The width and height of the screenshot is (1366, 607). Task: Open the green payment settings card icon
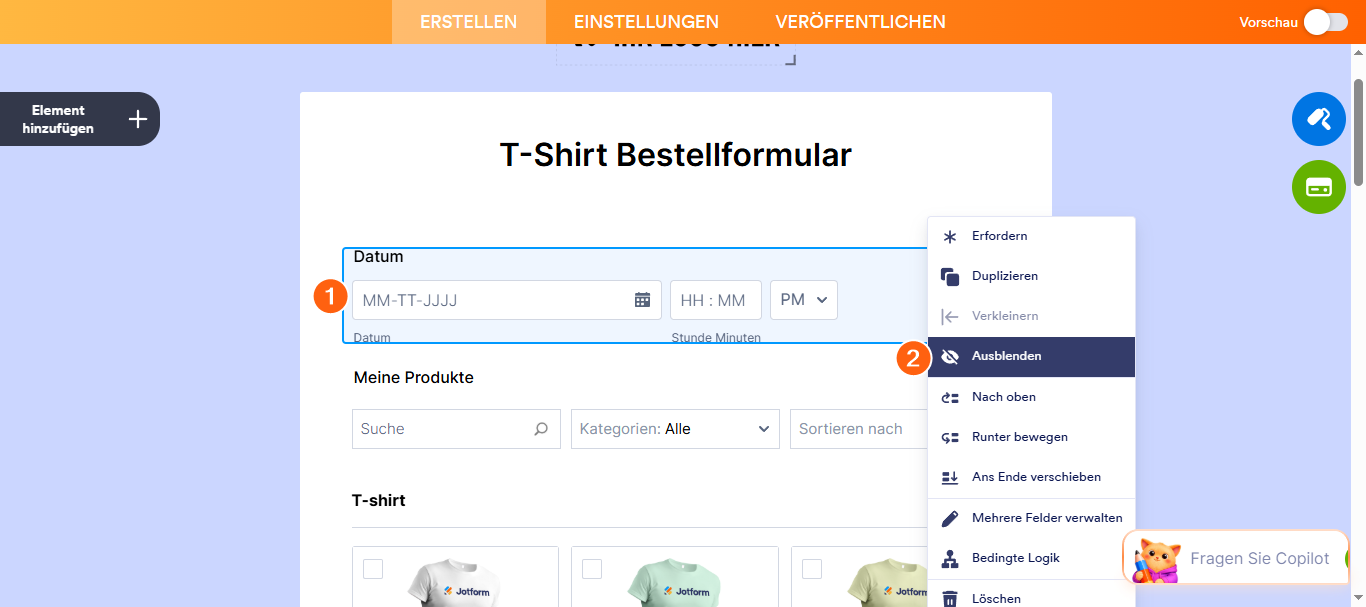pyautogui.click(x=1319, y=187)
